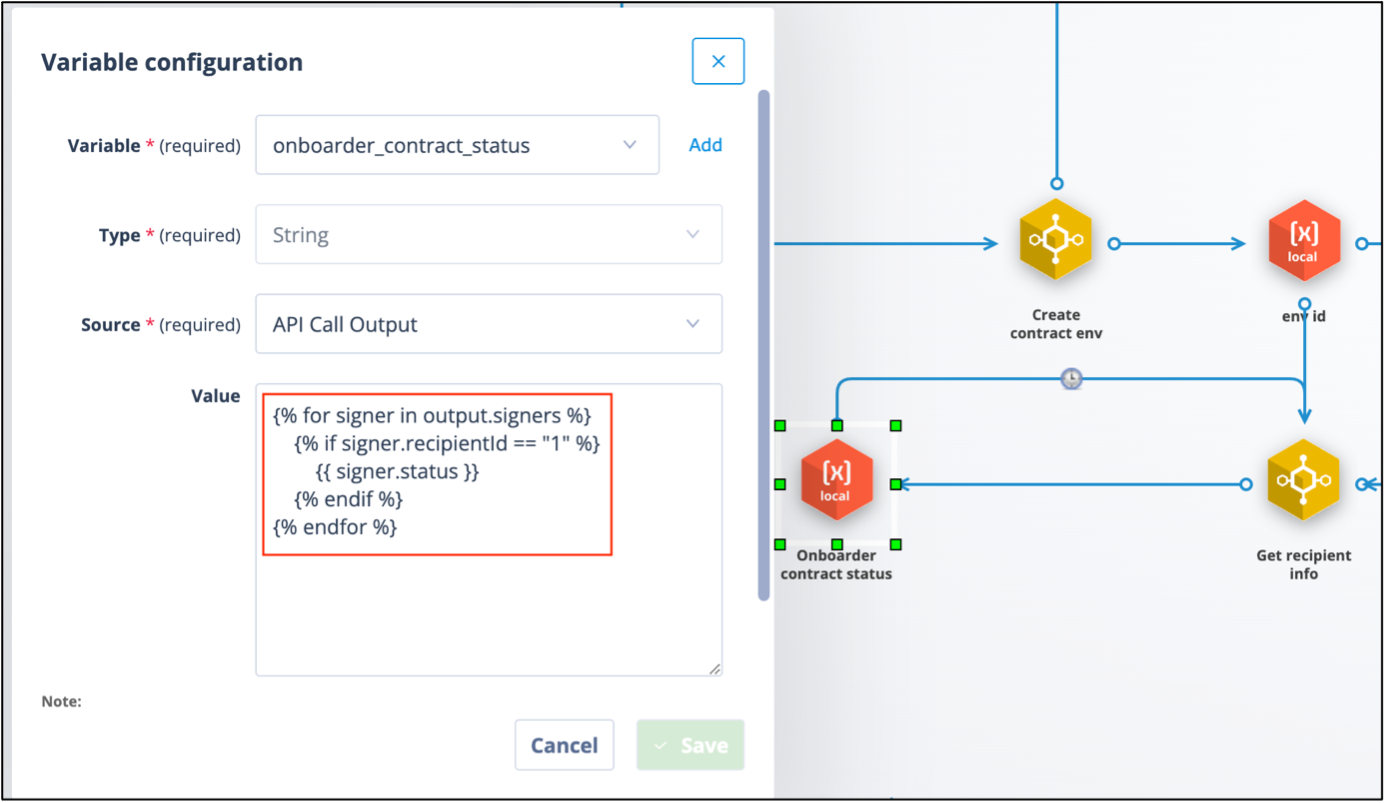
Task: Click the configuration panel vertical scrollbar
Action: click(764, 345)
